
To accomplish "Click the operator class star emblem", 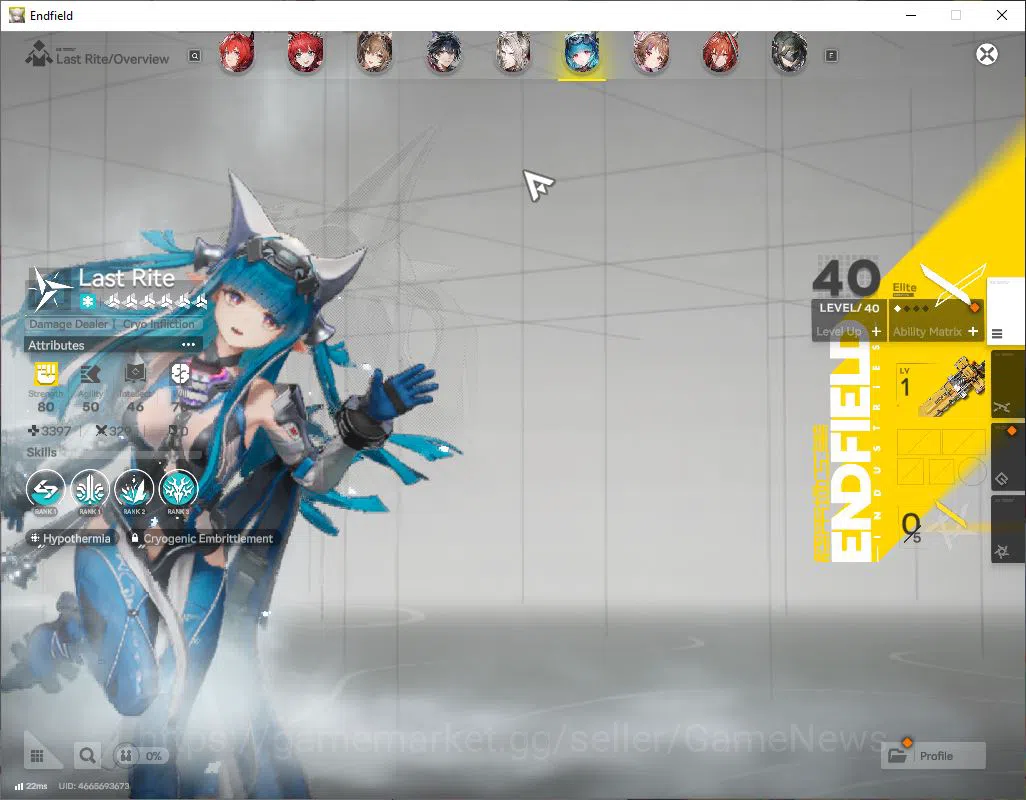I will (x=51, y=288).
